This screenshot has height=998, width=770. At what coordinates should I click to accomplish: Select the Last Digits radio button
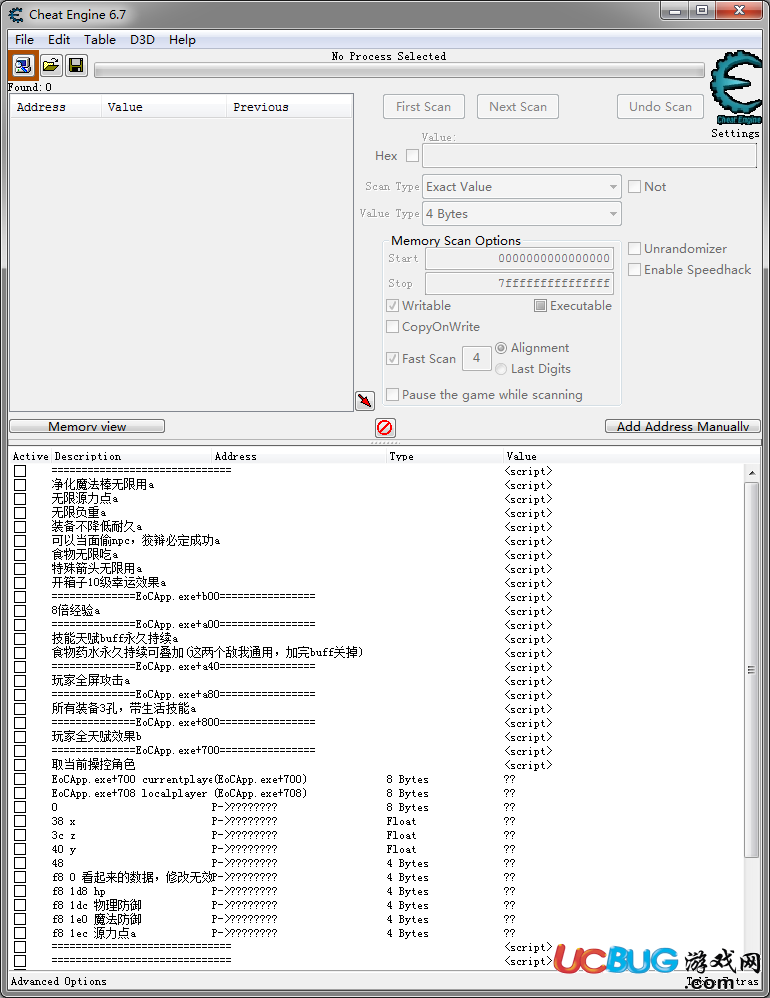[501, 369]
